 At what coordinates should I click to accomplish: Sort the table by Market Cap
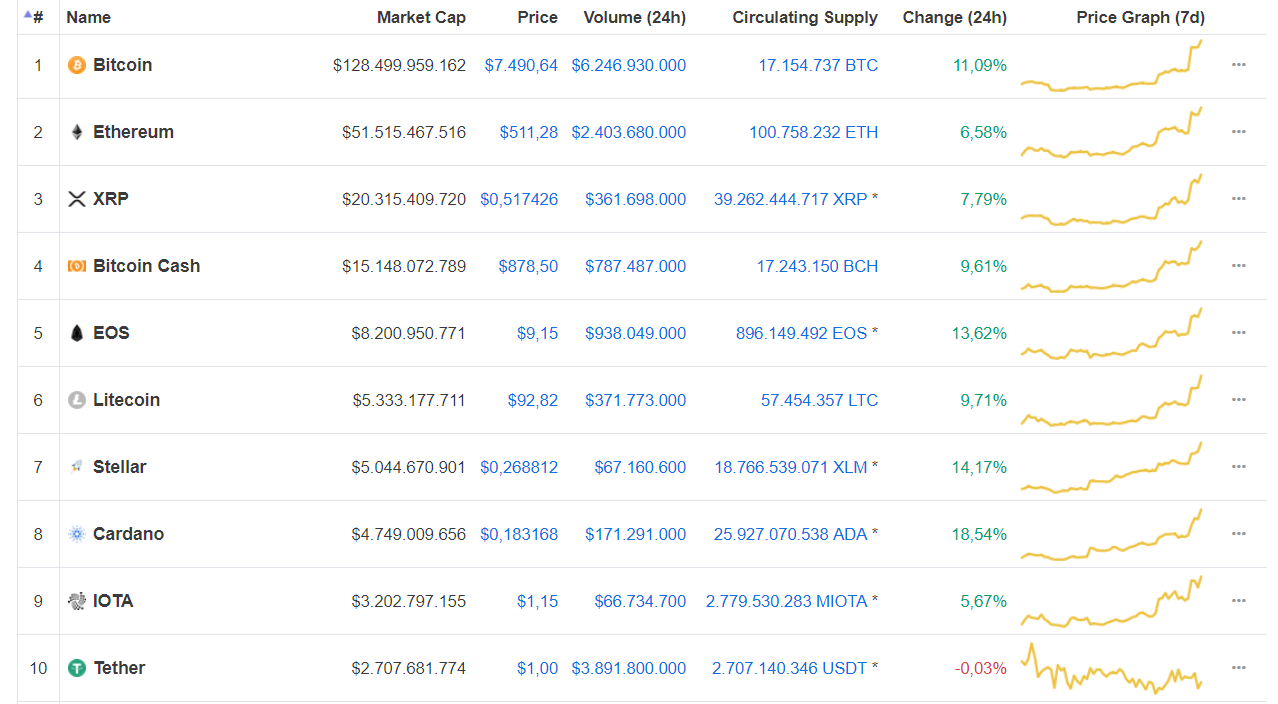click(x=421, y=17)
